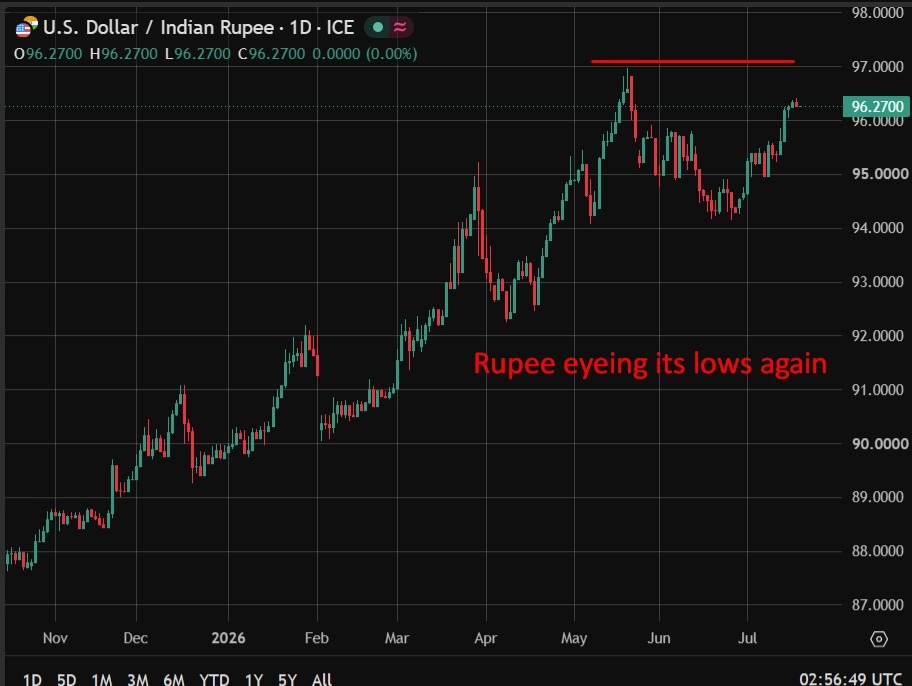Click the May date axis label

[x=574, y=638]
